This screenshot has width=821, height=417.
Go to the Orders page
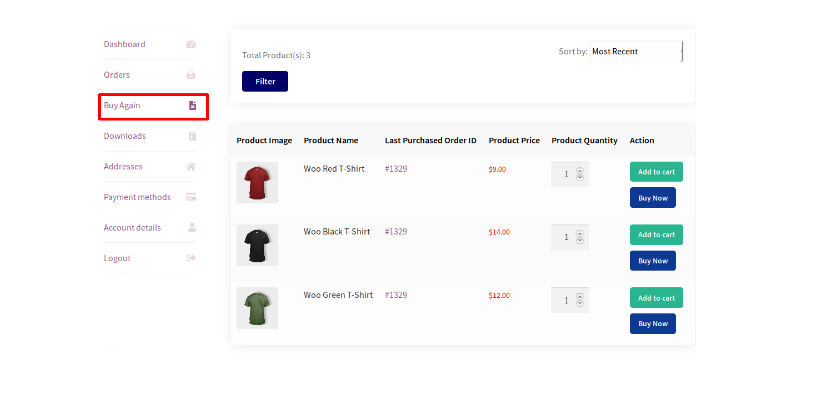(117, 75)
